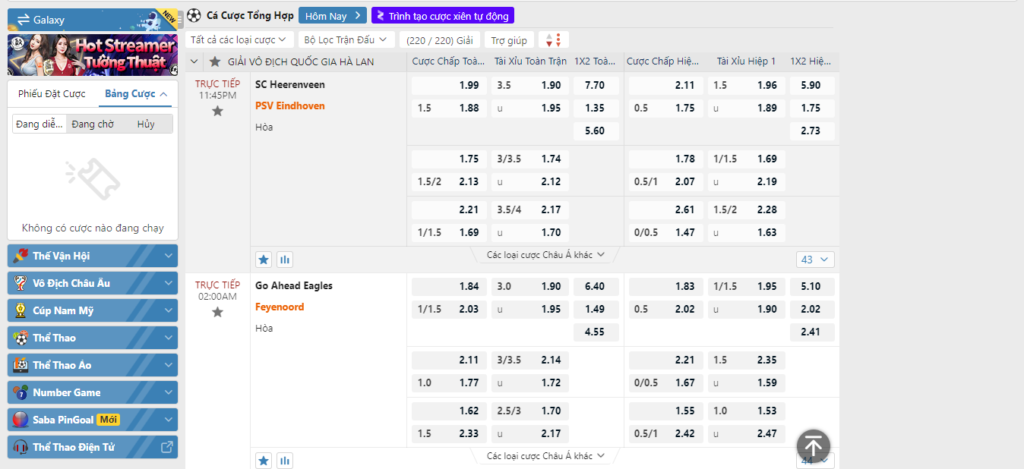Select the Hủy tab
This screenshot has height=469, width=1024.
[146, 124]
